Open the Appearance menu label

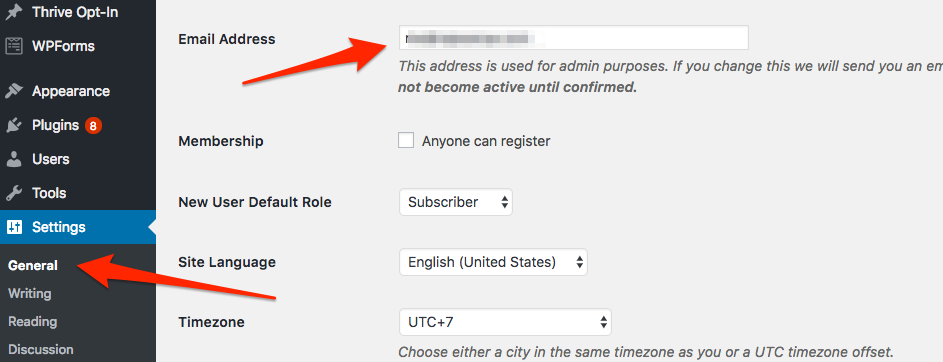tap(71, 91)
